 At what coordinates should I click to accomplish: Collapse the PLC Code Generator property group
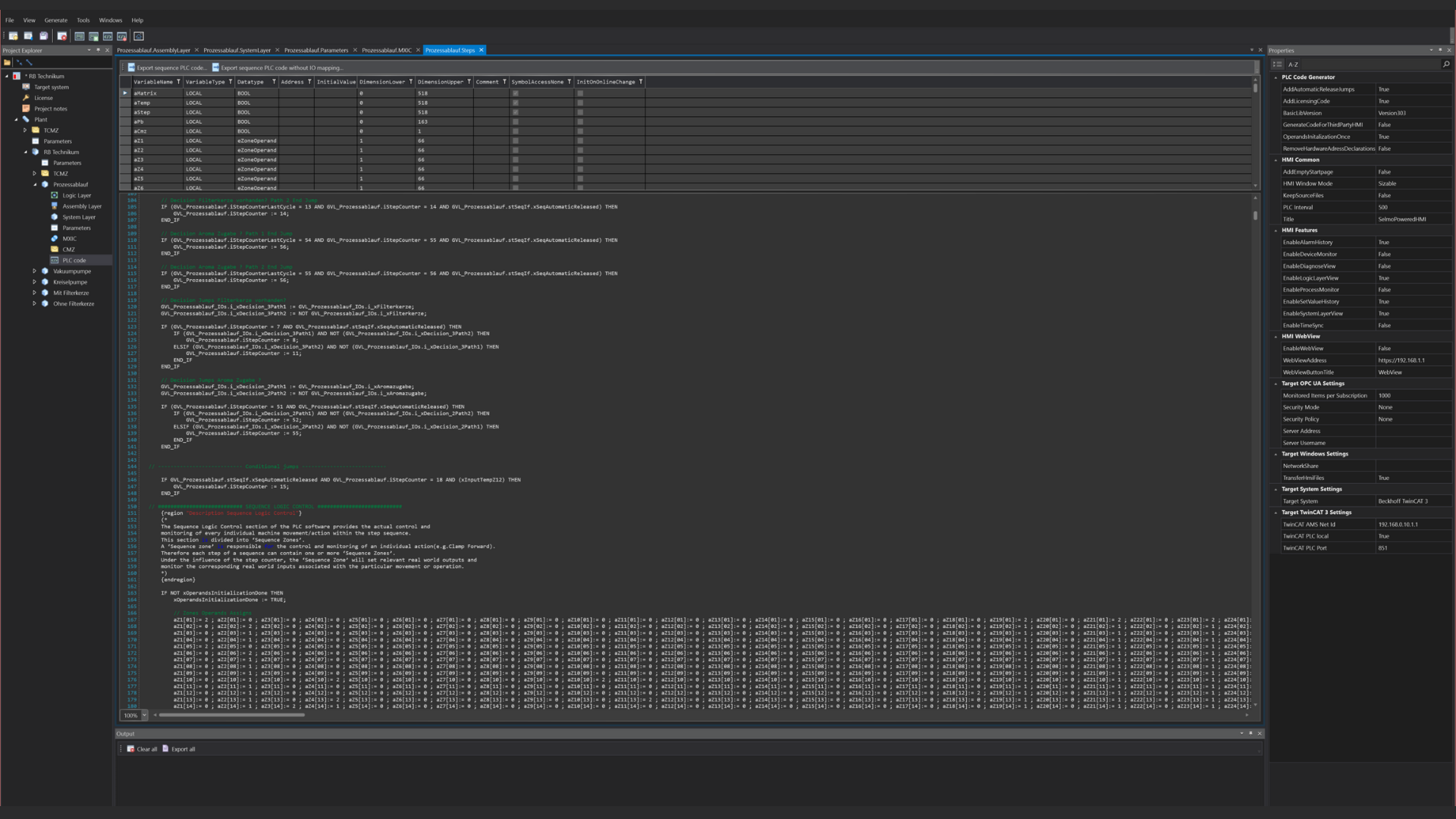1276,77
